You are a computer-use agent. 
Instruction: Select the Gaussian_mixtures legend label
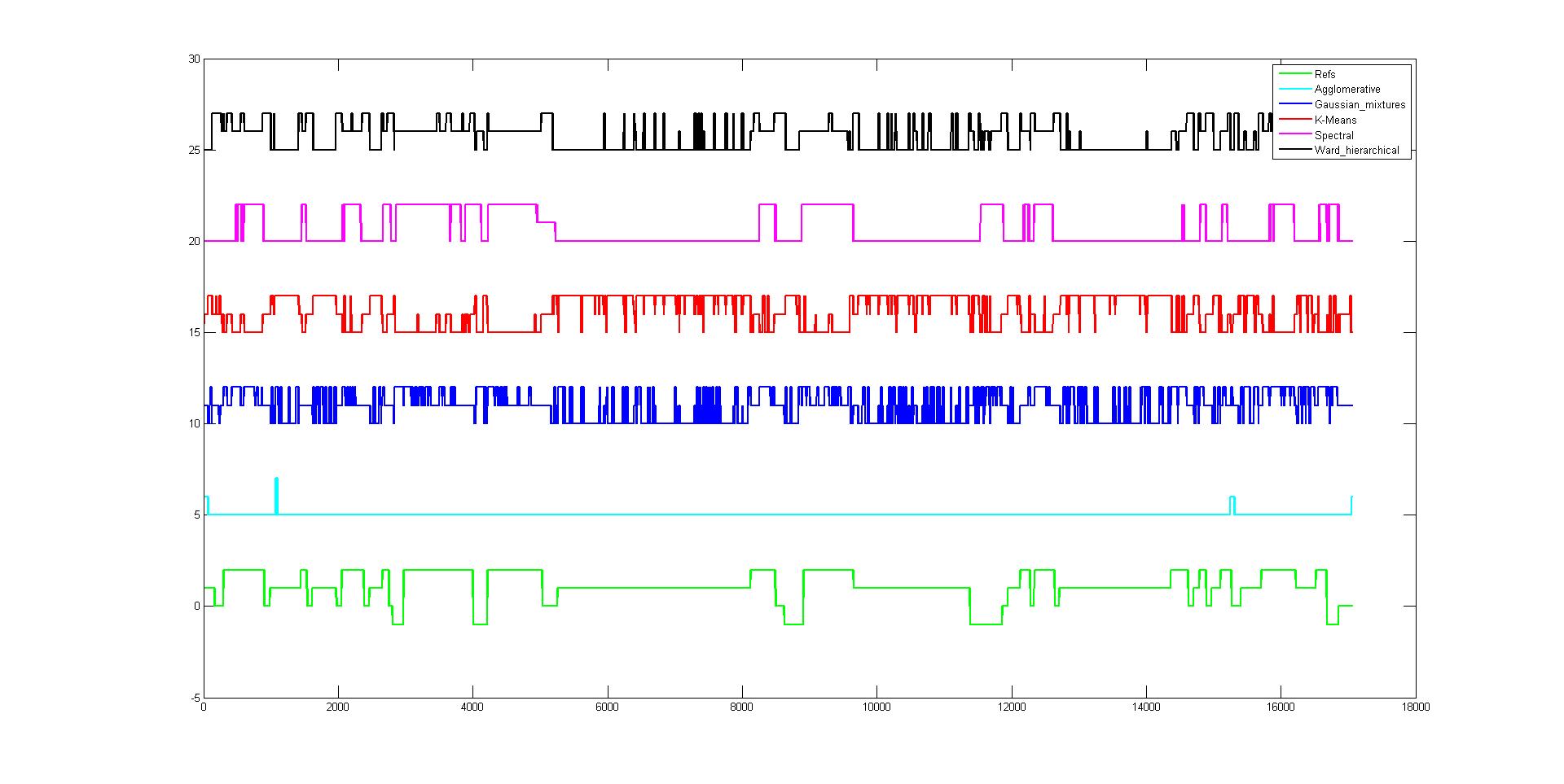pos(1360,104)
